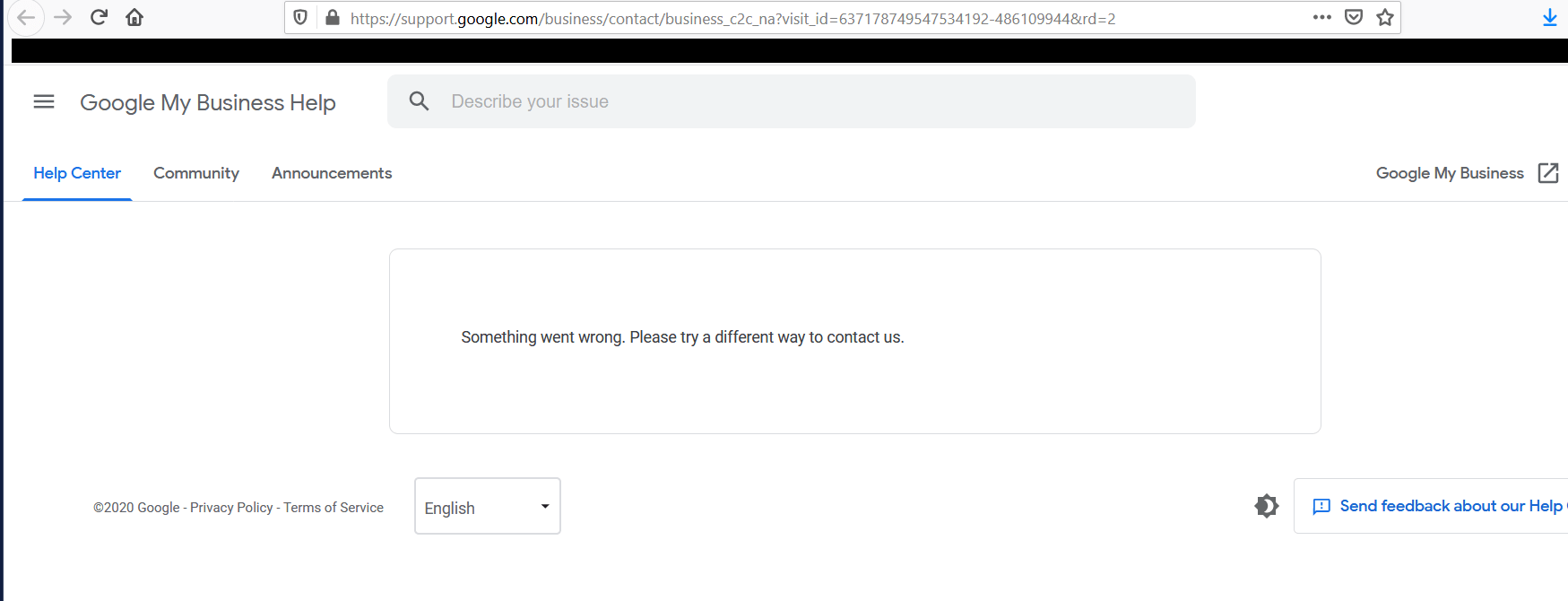Open the Google My Business link
Screen dimensions: 1568x601
coord(1450,173)
